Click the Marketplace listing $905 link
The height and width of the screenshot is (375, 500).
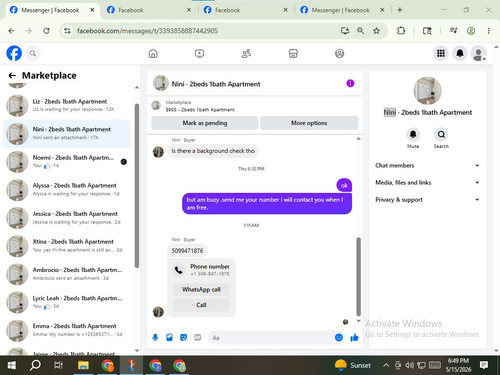tap(200, 110)
